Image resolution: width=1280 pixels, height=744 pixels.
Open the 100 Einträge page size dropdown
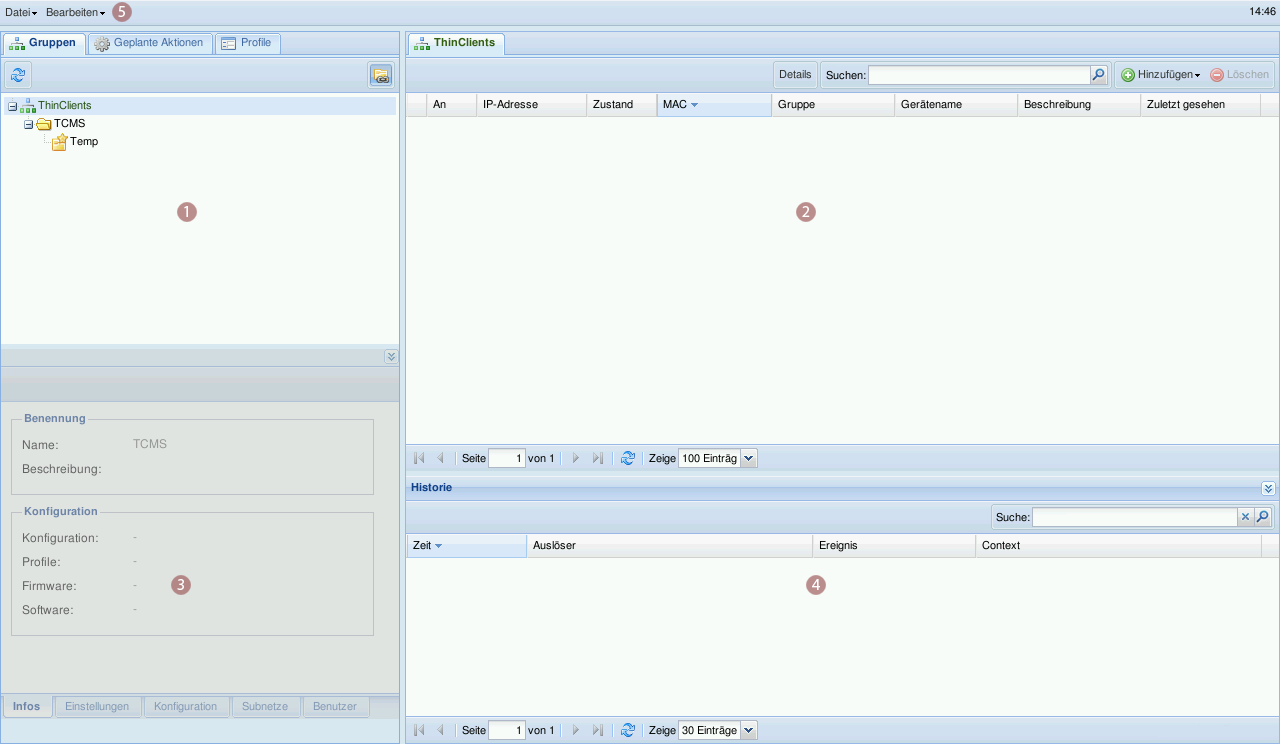(x=748, y=458)
